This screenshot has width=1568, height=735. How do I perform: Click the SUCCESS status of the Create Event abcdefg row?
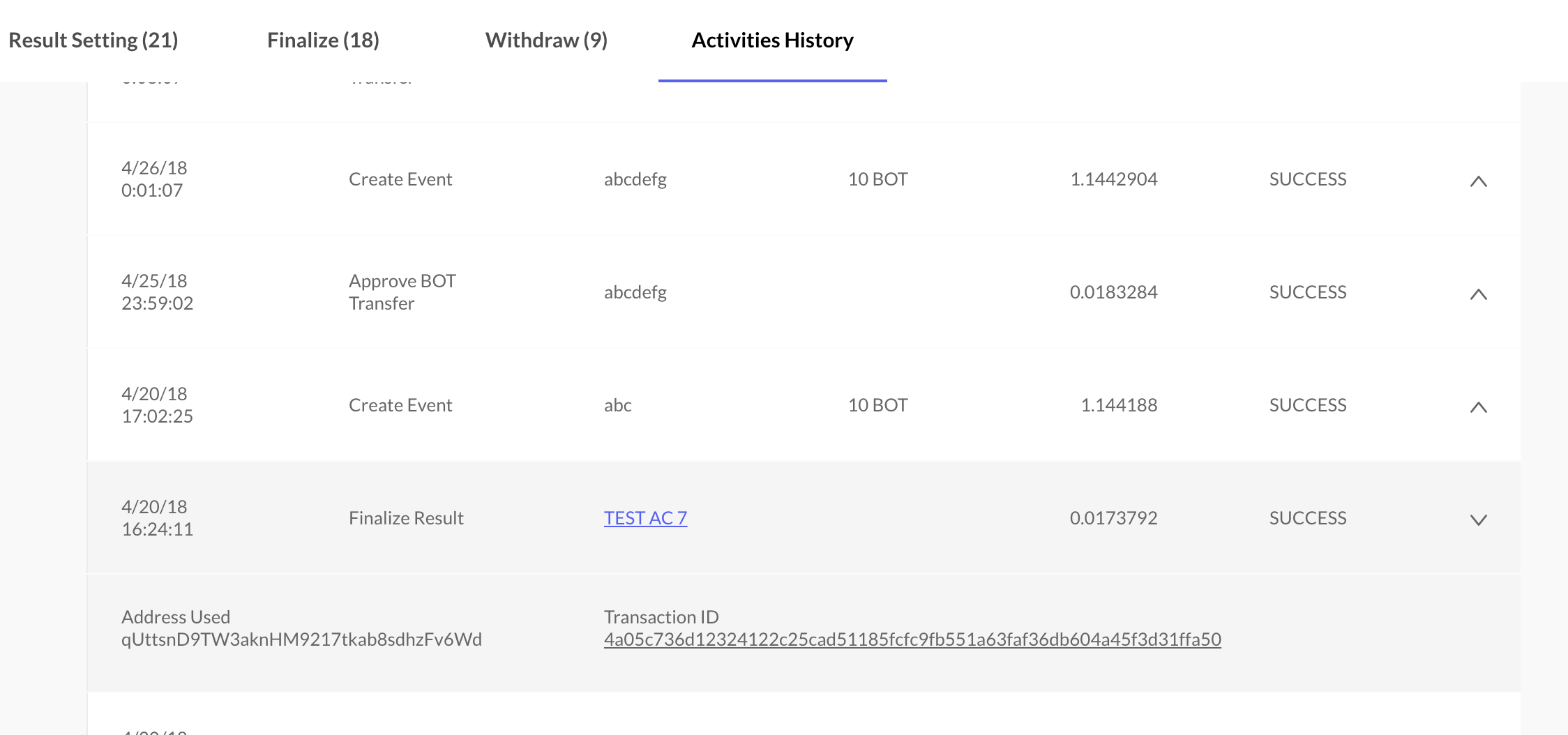click(x=1307, y=179)
